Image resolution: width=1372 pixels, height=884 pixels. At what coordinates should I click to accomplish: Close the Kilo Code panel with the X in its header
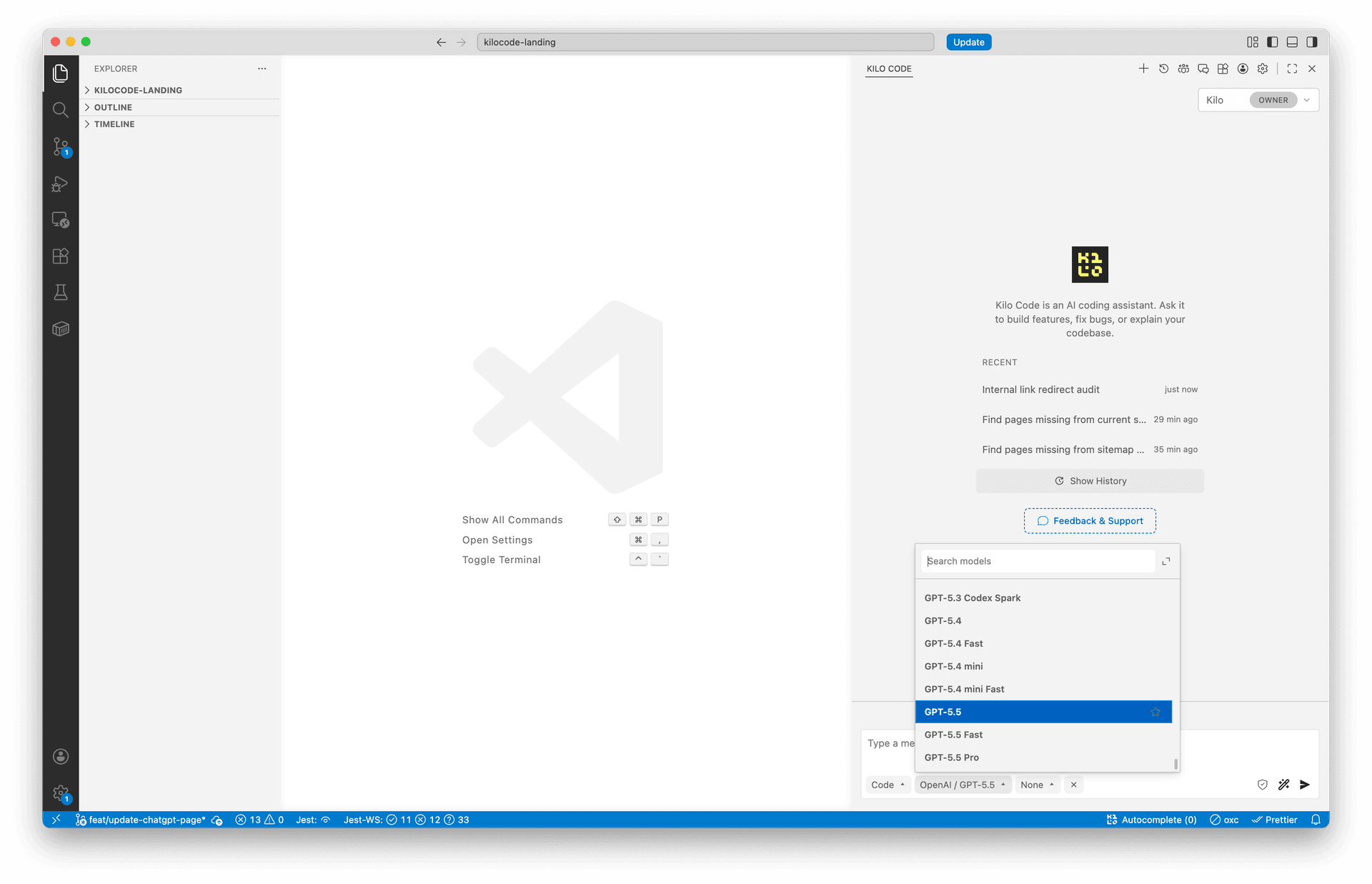(1312, 69)
